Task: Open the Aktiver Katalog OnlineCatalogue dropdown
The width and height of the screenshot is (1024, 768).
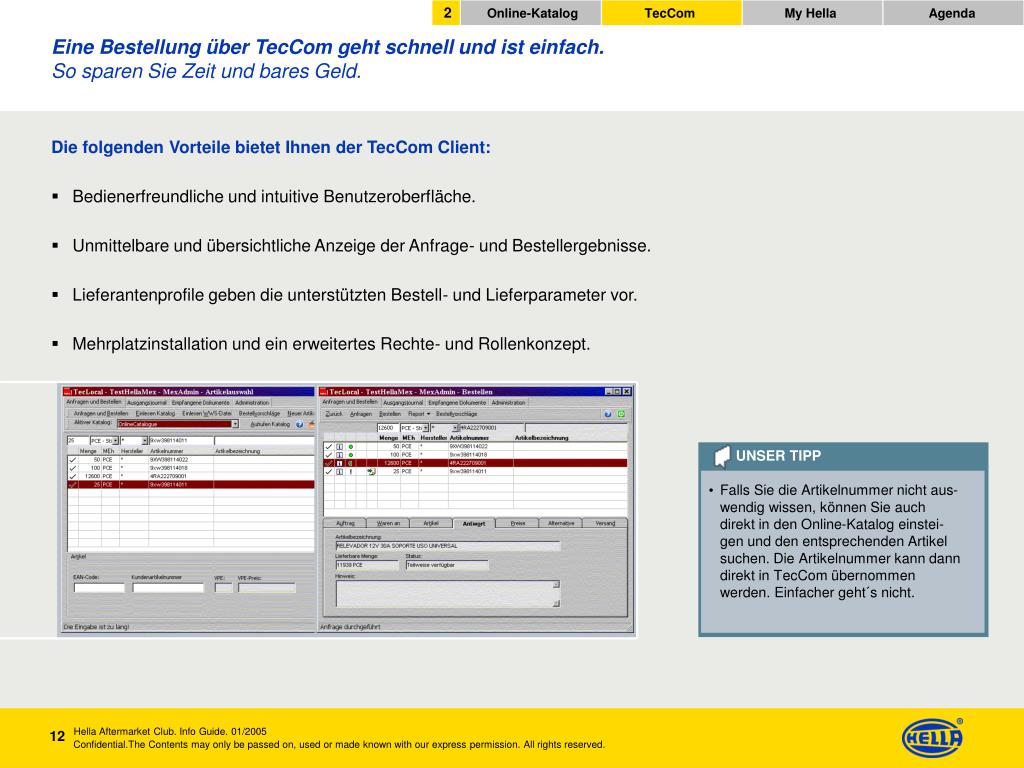Action: tap(235, 424)
